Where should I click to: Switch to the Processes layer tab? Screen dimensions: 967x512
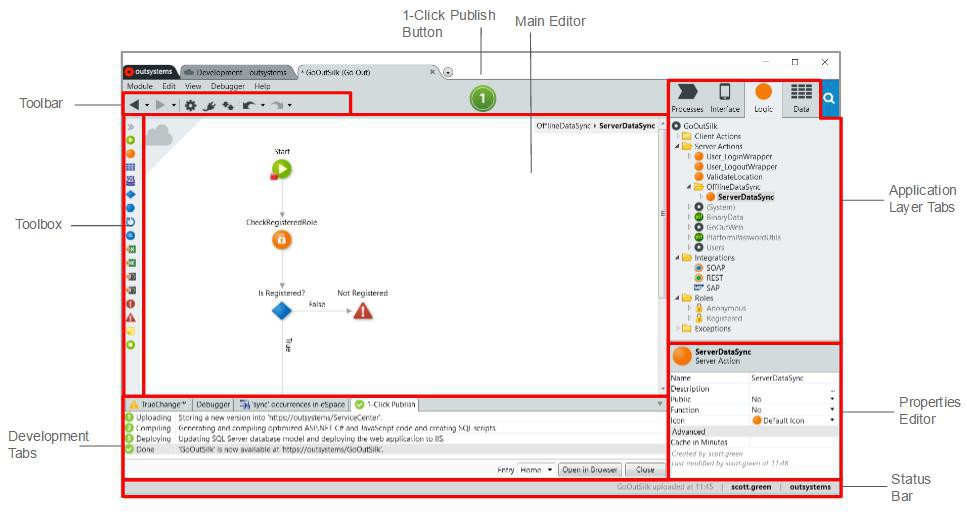pyautogui.click(x=687, y=99)
